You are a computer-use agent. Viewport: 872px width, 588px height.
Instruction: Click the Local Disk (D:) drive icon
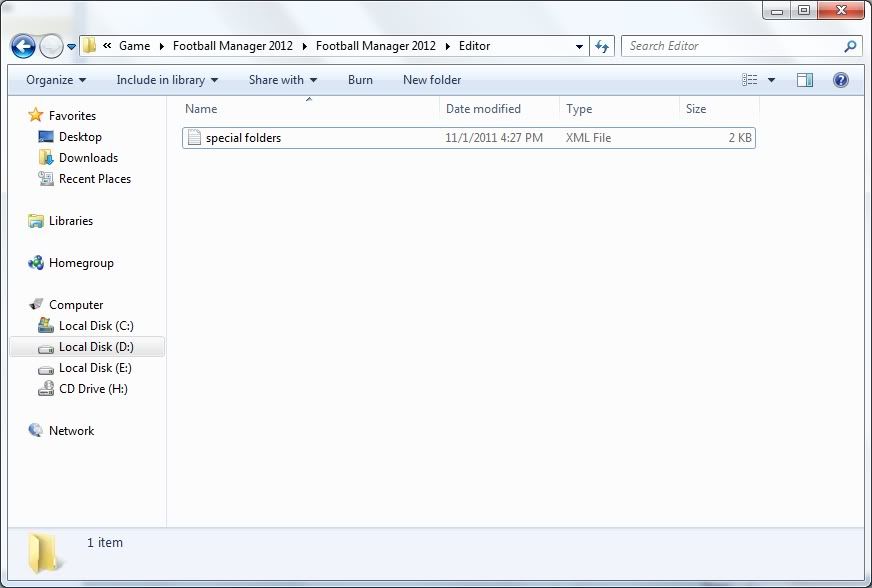coord(46,349)
